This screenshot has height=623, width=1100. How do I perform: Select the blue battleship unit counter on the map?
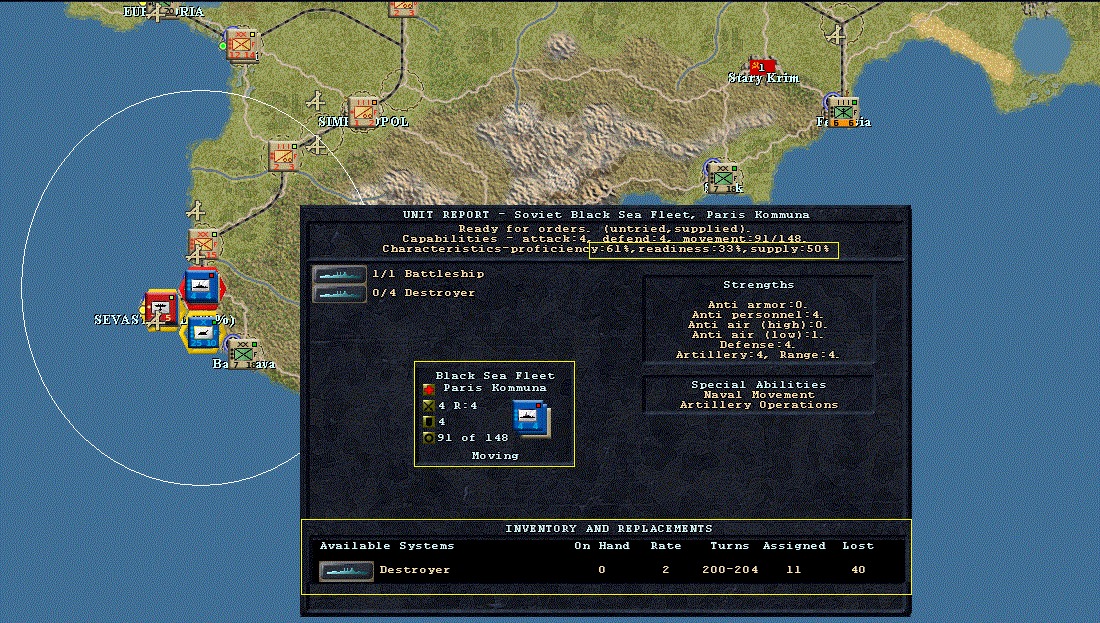pyautogui.click(x=201, y=288)
